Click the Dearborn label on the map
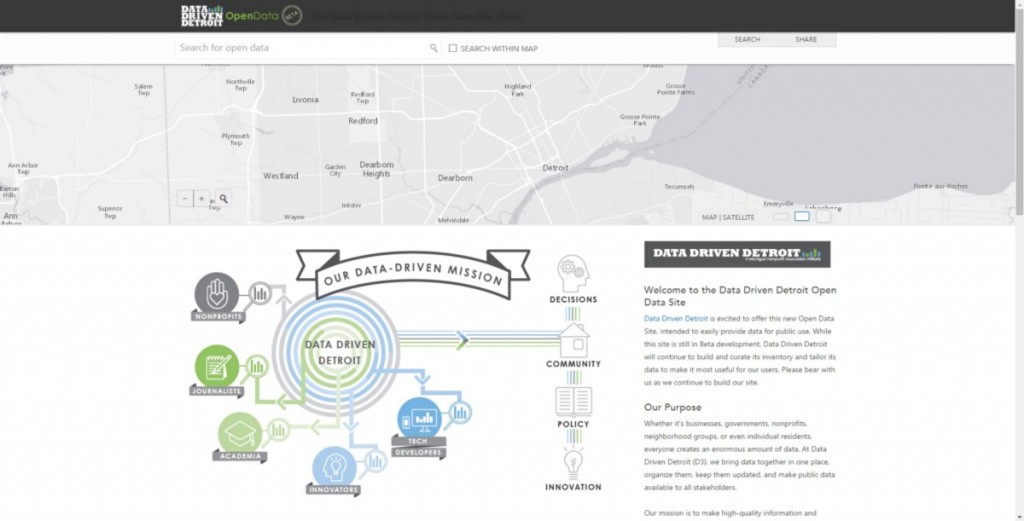 (455, 178)
